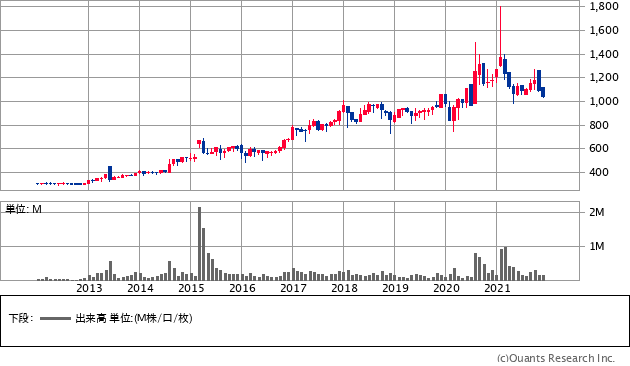Click the 400 price axis label
Image resolution: width=630 pixels, height=366 pixels.
click(599, 172)
